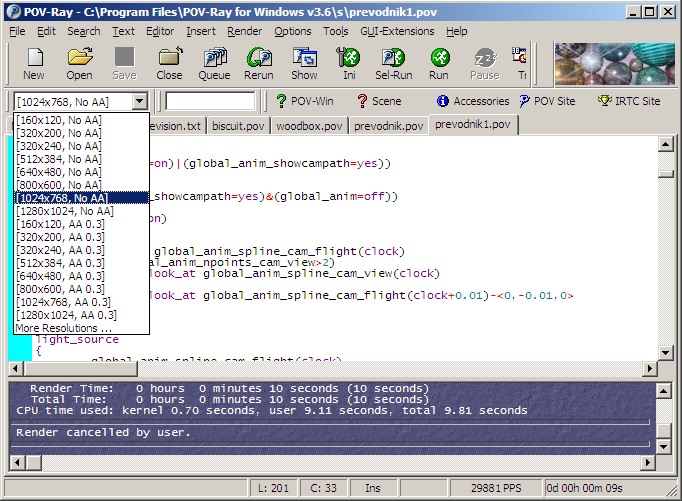This screenshot has width=682, height=501.
Task: Open the Render menu
Action: (x=244, y=31)
